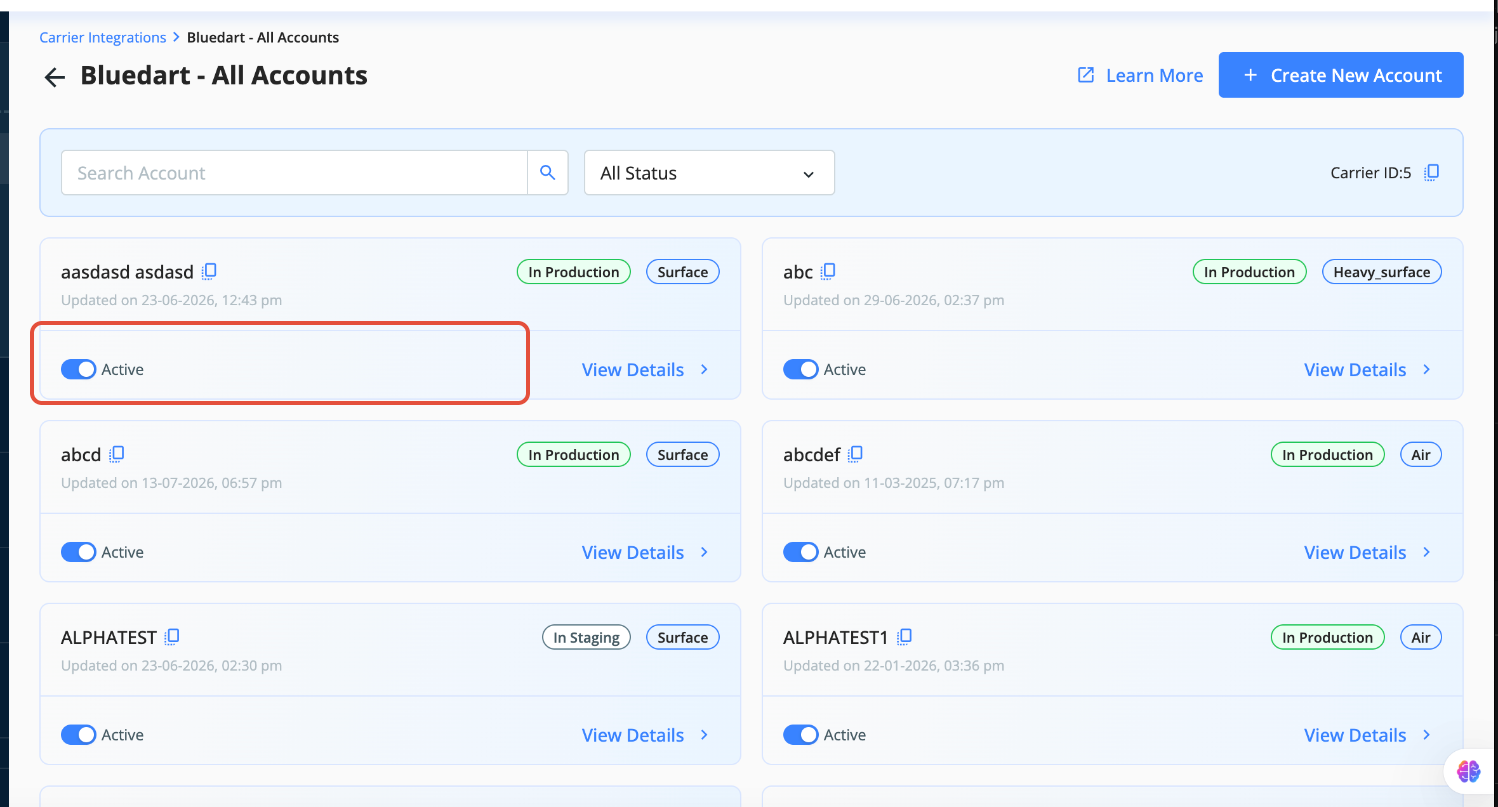Click Updated on 29-06-2026, 02:37 pm text
The image size is (1498, 807).
pos(894,300)
